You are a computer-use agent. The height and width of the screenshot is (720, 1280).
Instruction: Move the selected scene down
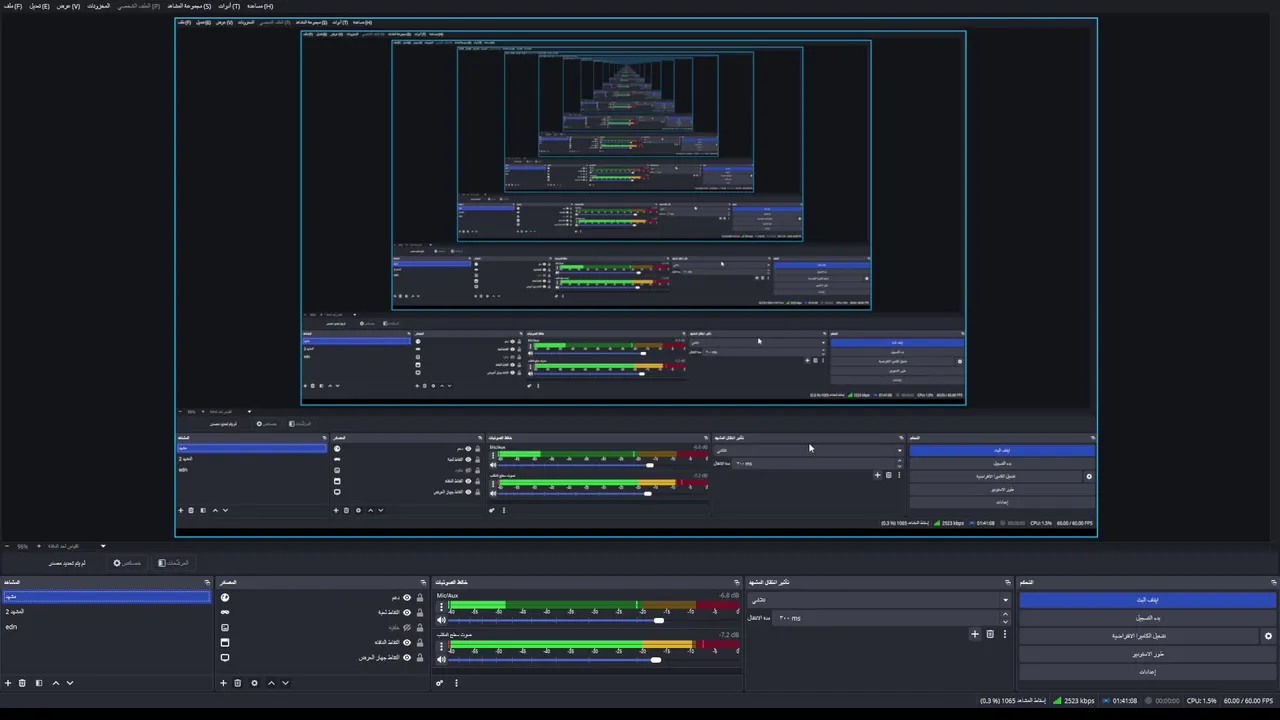click(70, 683)
